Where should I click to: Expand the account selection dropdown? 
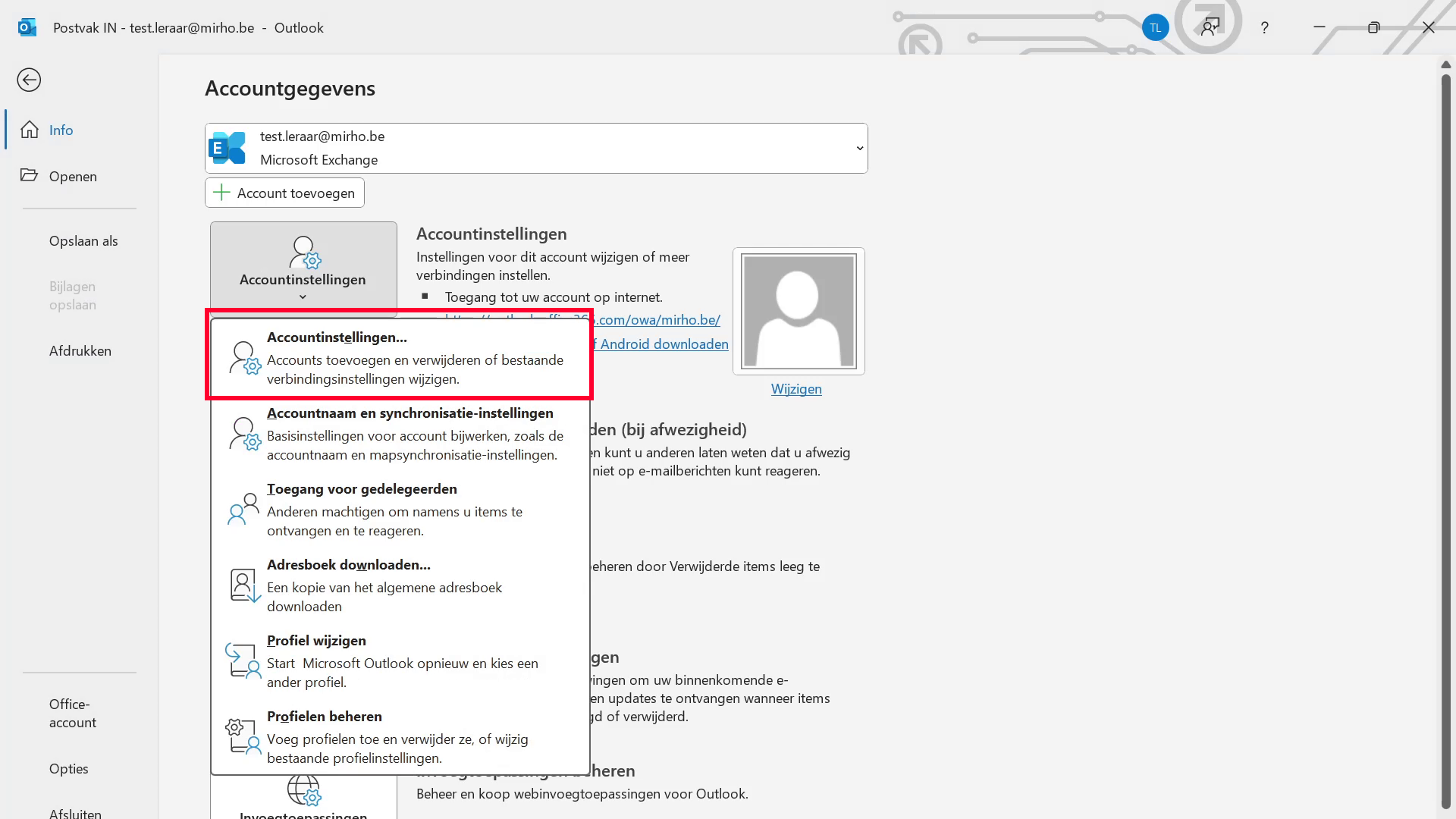click(859, 148)
